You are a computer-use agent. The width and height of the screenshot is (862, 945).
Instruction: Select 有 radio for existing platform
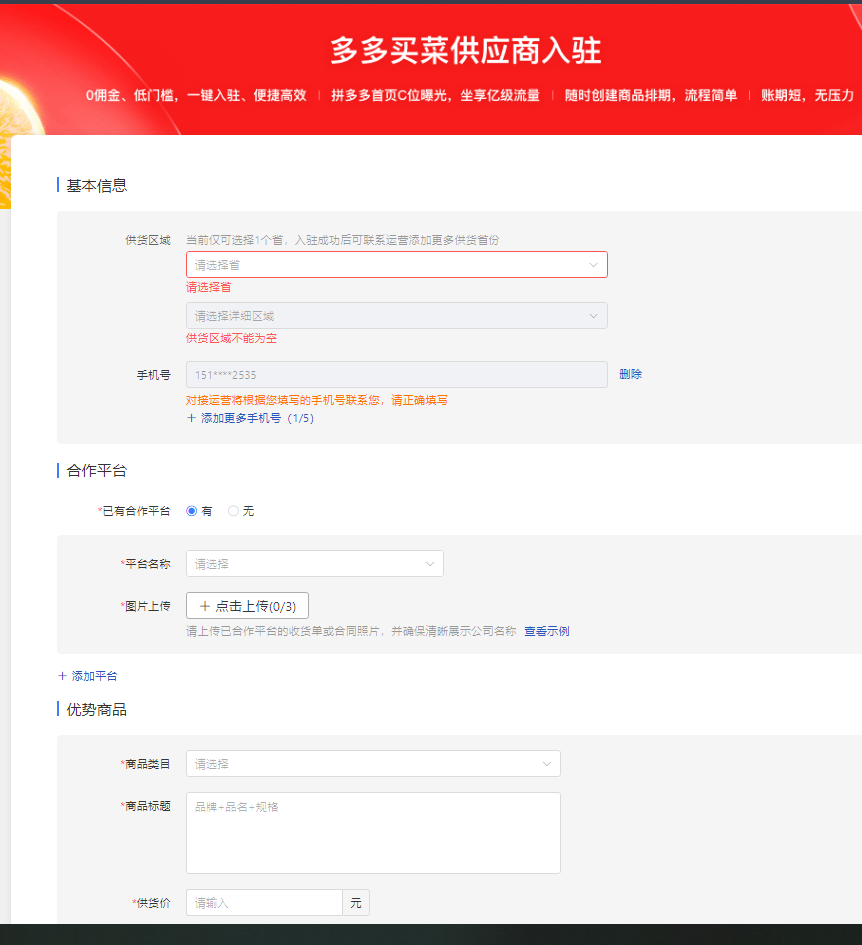point(192,511)
